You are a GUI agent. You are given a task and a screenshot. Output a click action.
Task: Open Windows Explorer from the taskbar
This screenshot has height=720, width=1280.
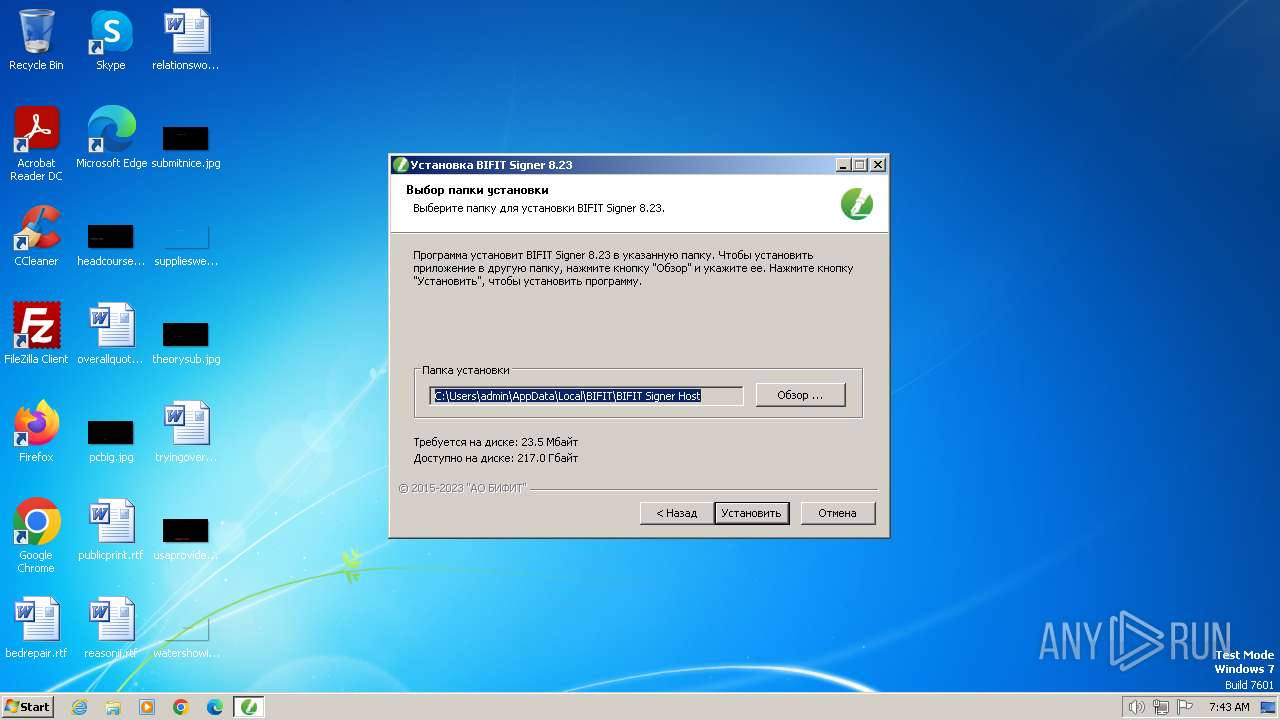113,707
